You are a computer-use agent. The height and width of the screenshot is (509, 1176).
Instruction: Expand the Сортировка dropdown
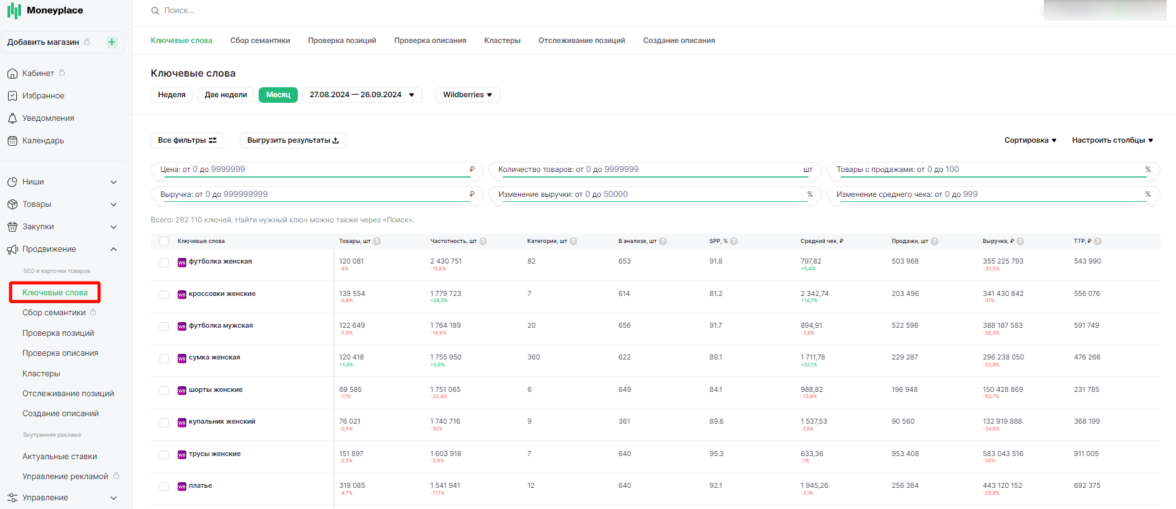[1030, 141]
